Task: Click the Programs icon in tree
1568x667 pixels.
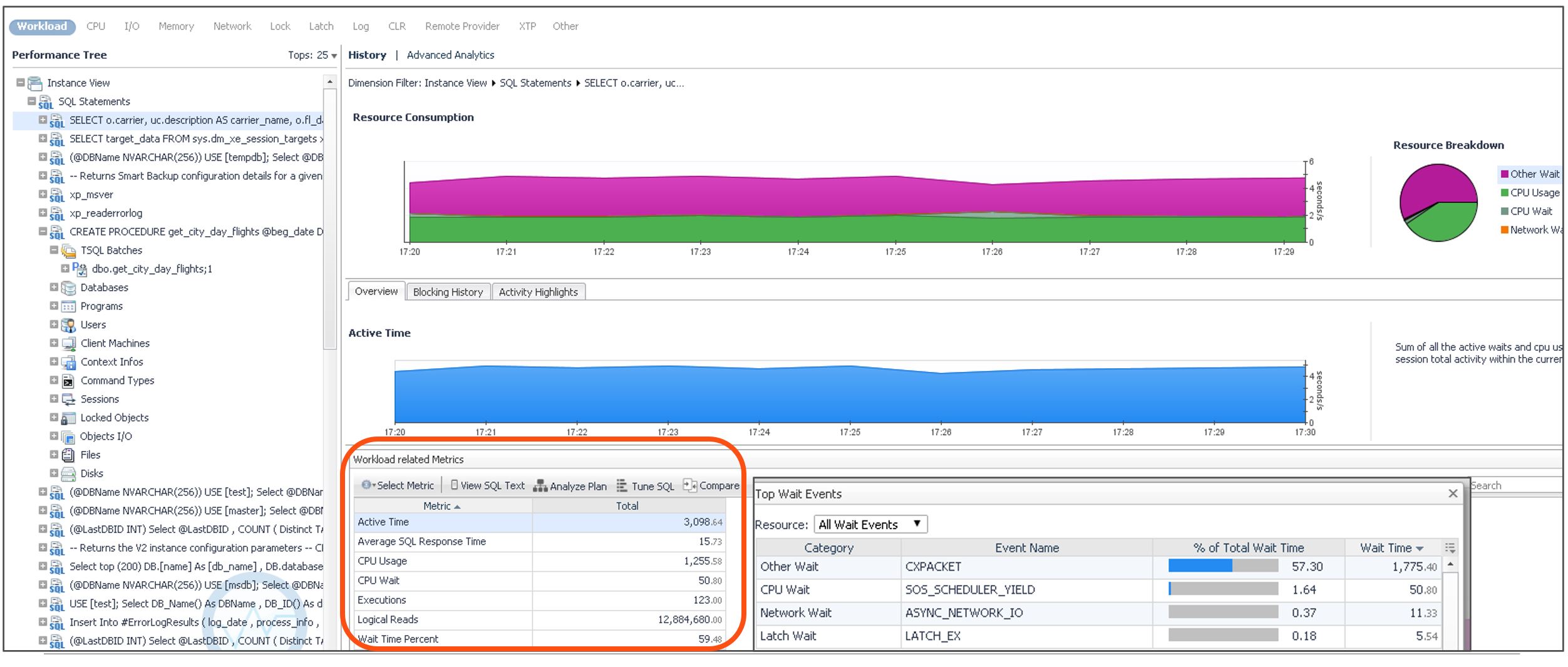Action: pos(68,307)
